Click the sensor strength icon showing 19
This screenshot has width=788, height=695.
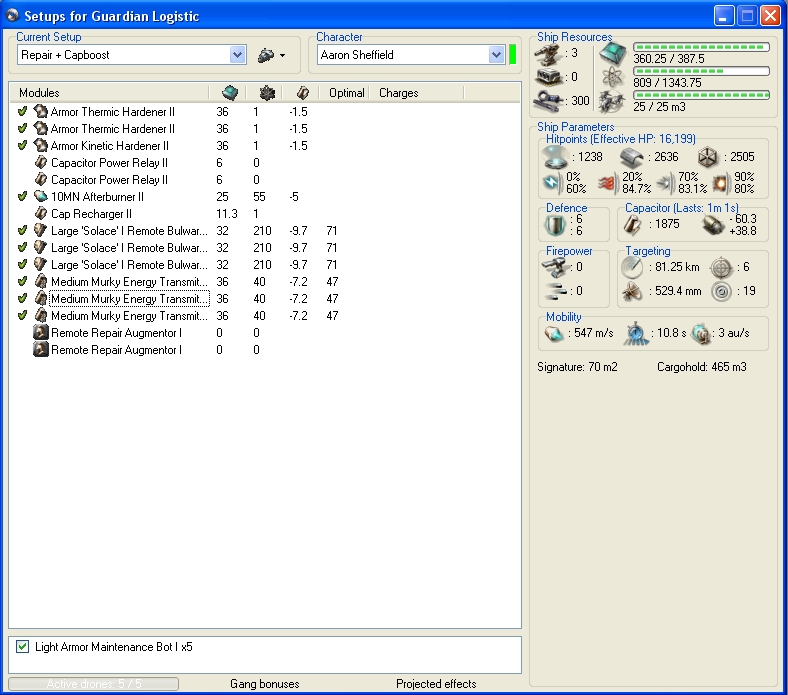(x=722, y=291)
